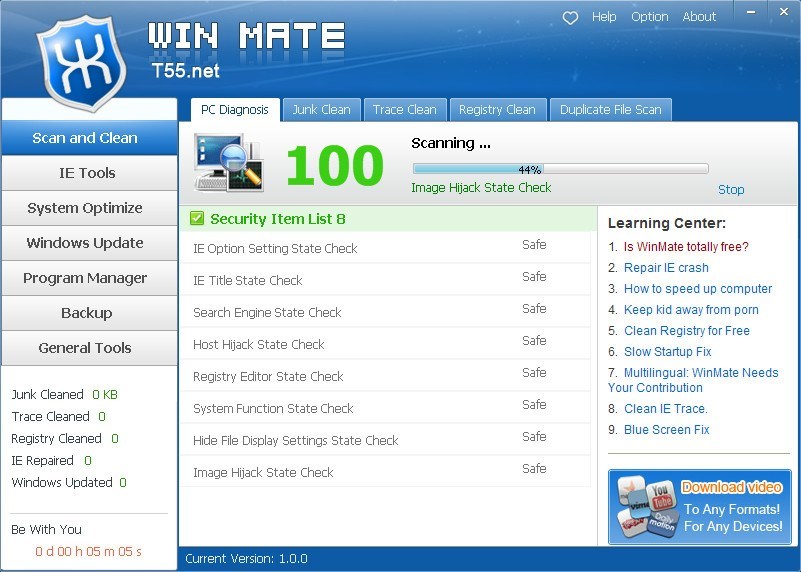Image resolution: width=801 pixels, height=572 pixels.
Task: Select 'Image Hijack State Check' list row
Action: (385, 472)
